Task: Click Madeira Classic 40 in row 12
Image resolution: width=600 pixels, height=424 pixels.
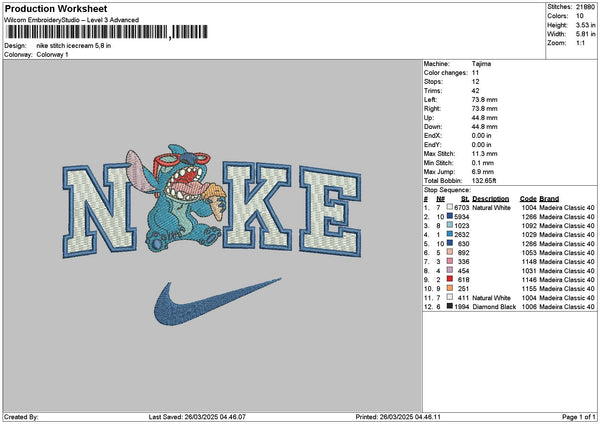Action: 567,307
